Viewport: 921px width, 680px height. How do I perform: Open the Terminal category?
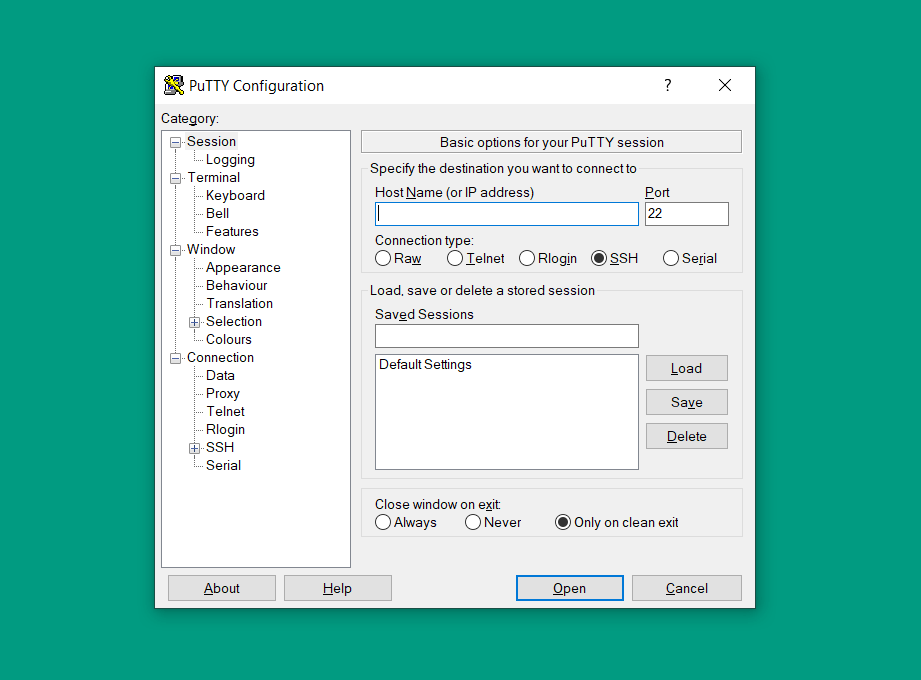(214, 177)
